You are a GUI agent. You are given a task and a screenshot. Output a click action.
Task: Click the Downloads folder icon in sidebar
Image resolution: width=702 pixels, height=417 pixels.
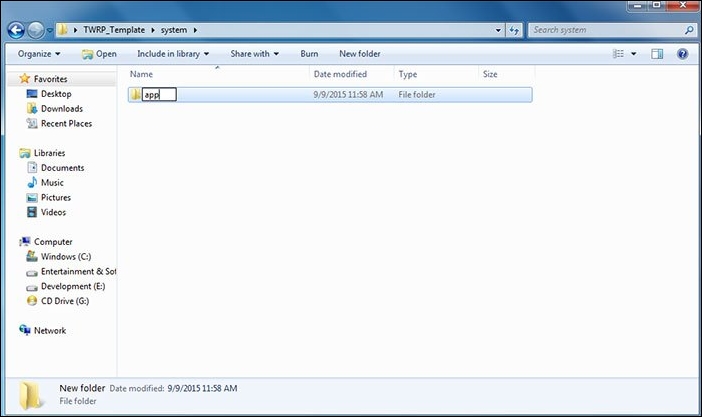coord(32,108)
